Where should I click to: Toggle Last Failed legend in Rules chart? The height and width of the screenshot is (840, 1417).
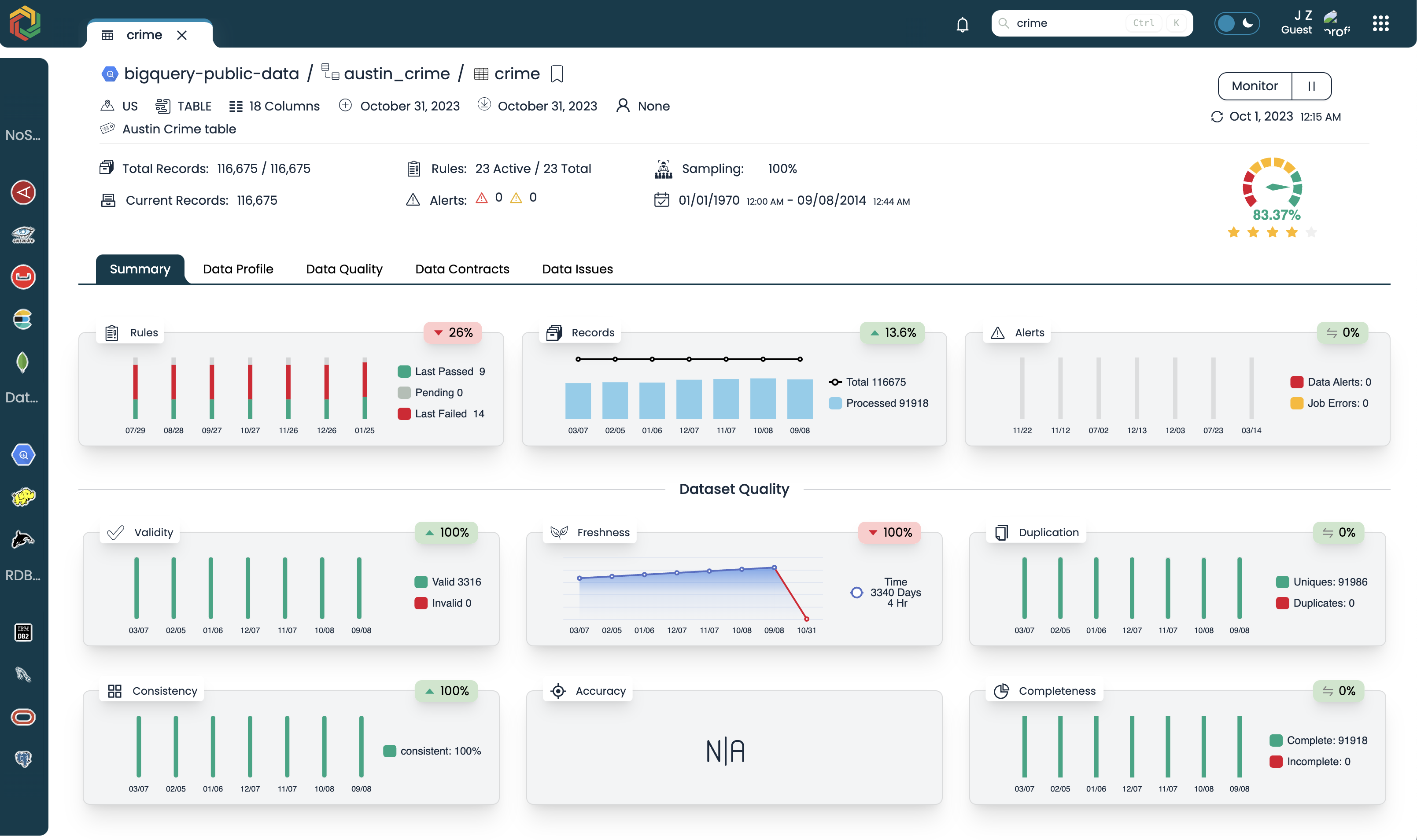[441, 414]
